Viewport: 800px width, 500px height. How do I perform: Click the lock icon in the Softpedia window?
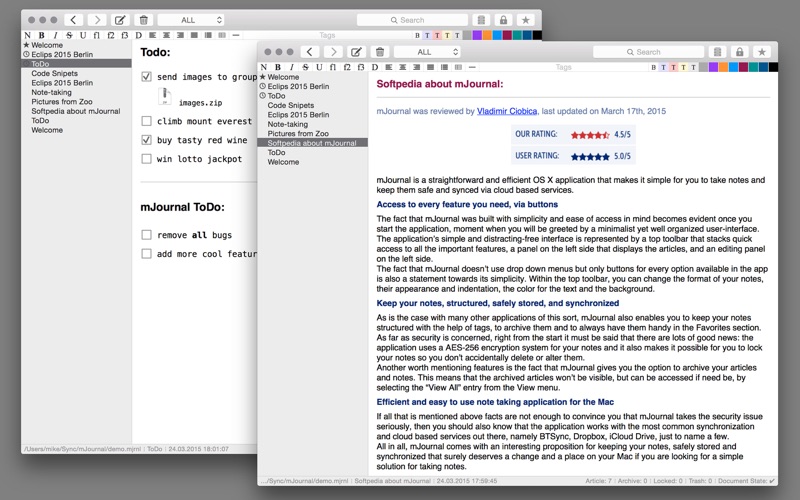coord(740,52)
